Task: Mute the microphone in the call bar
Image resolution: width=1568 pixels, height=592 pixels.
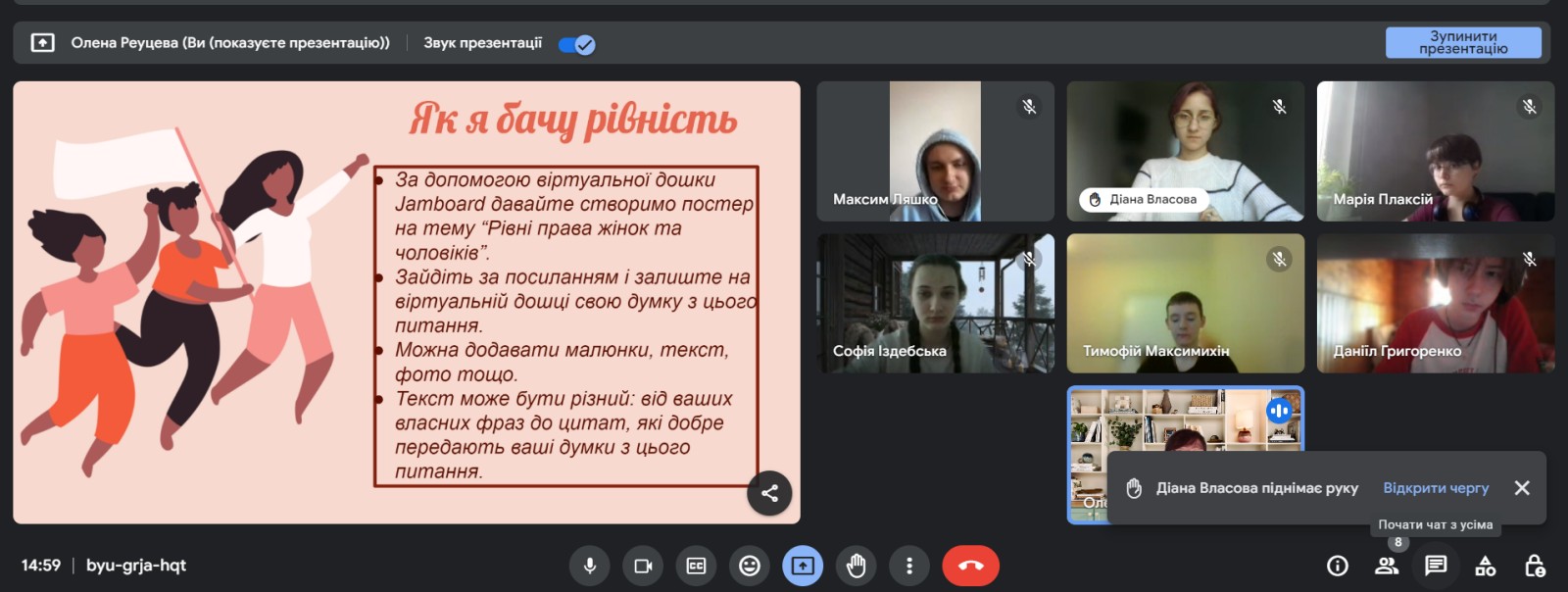Action: tap(590, 566)
